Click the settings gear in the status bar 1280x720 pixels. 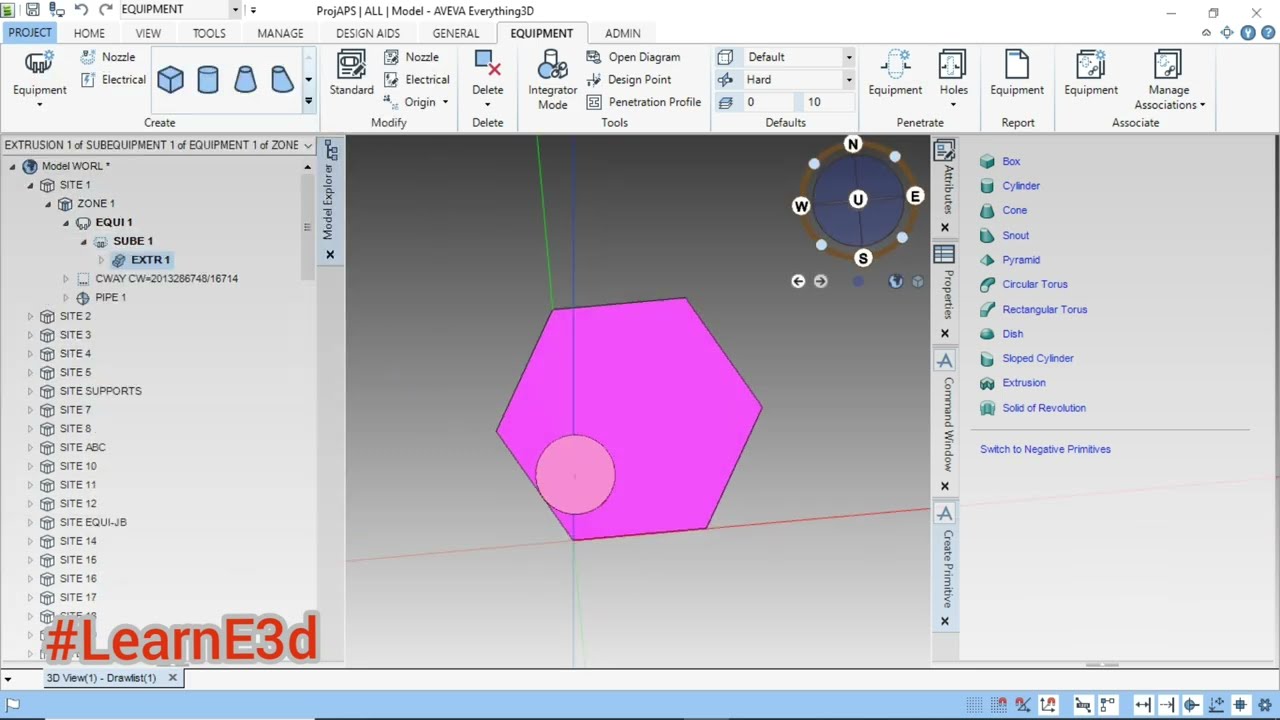[1265, 705]
